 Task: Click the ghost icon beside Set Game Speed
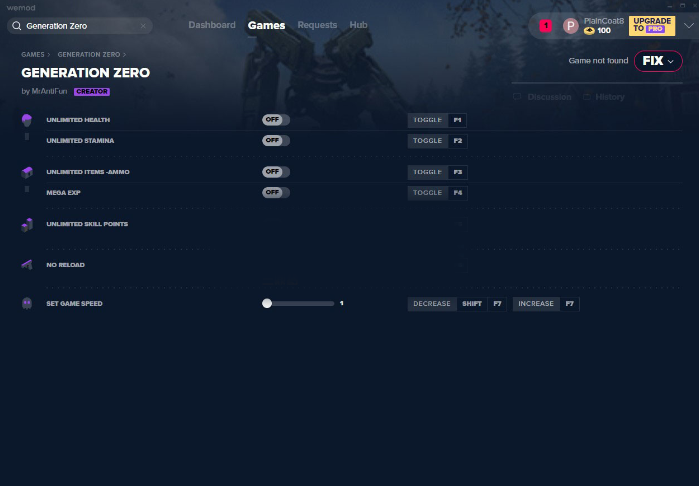[x=27, y=304]
